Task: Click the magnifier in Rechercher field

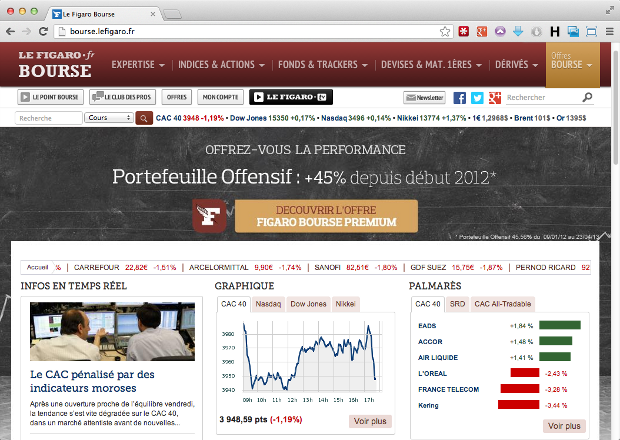Action: [588, 97]
